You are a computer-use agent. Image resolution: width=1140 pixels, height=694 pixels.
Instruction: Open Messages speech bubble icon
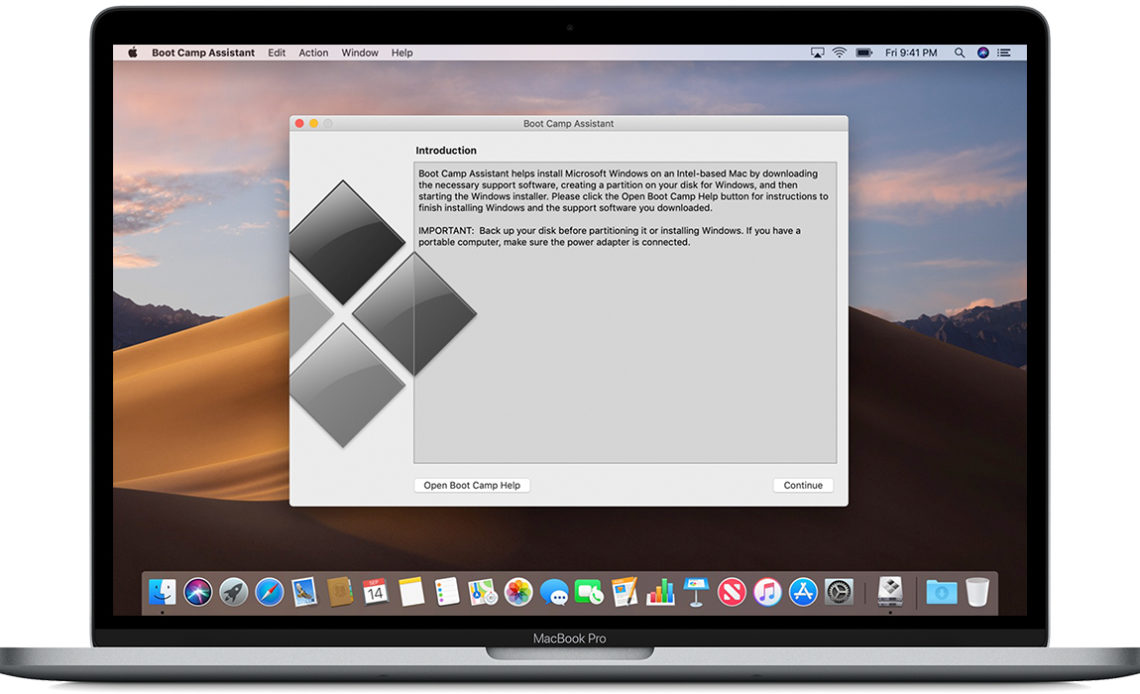point(554,592)
